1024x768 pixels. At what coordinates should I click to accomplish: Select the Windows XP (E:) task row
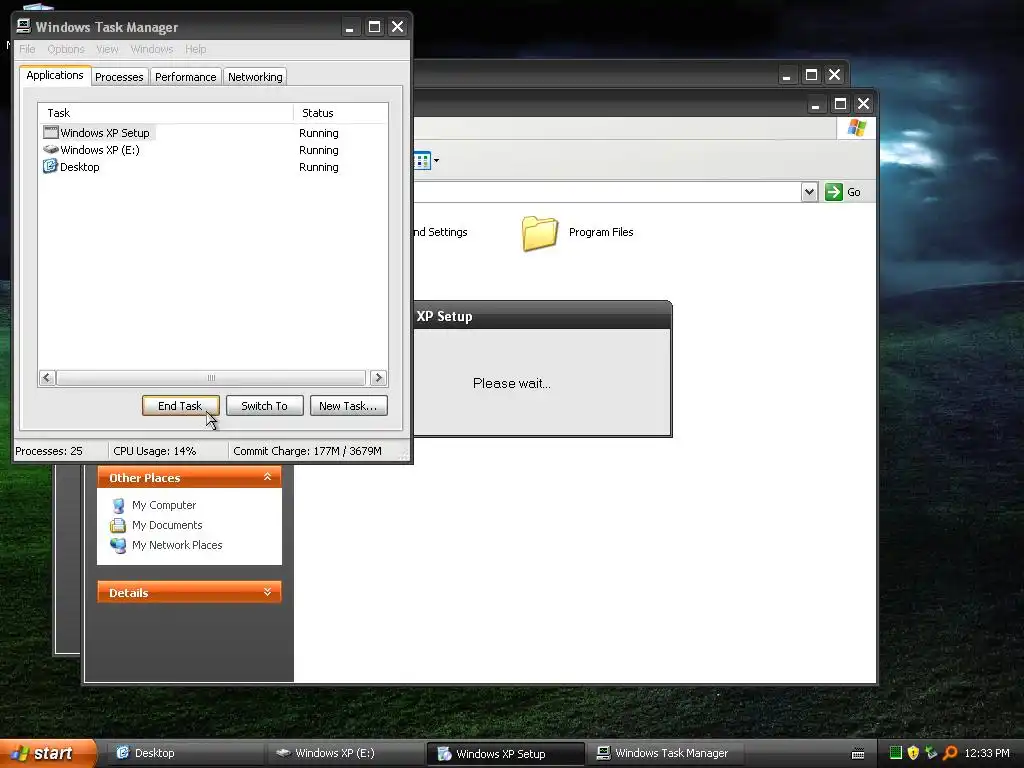(x=213, y=150)
